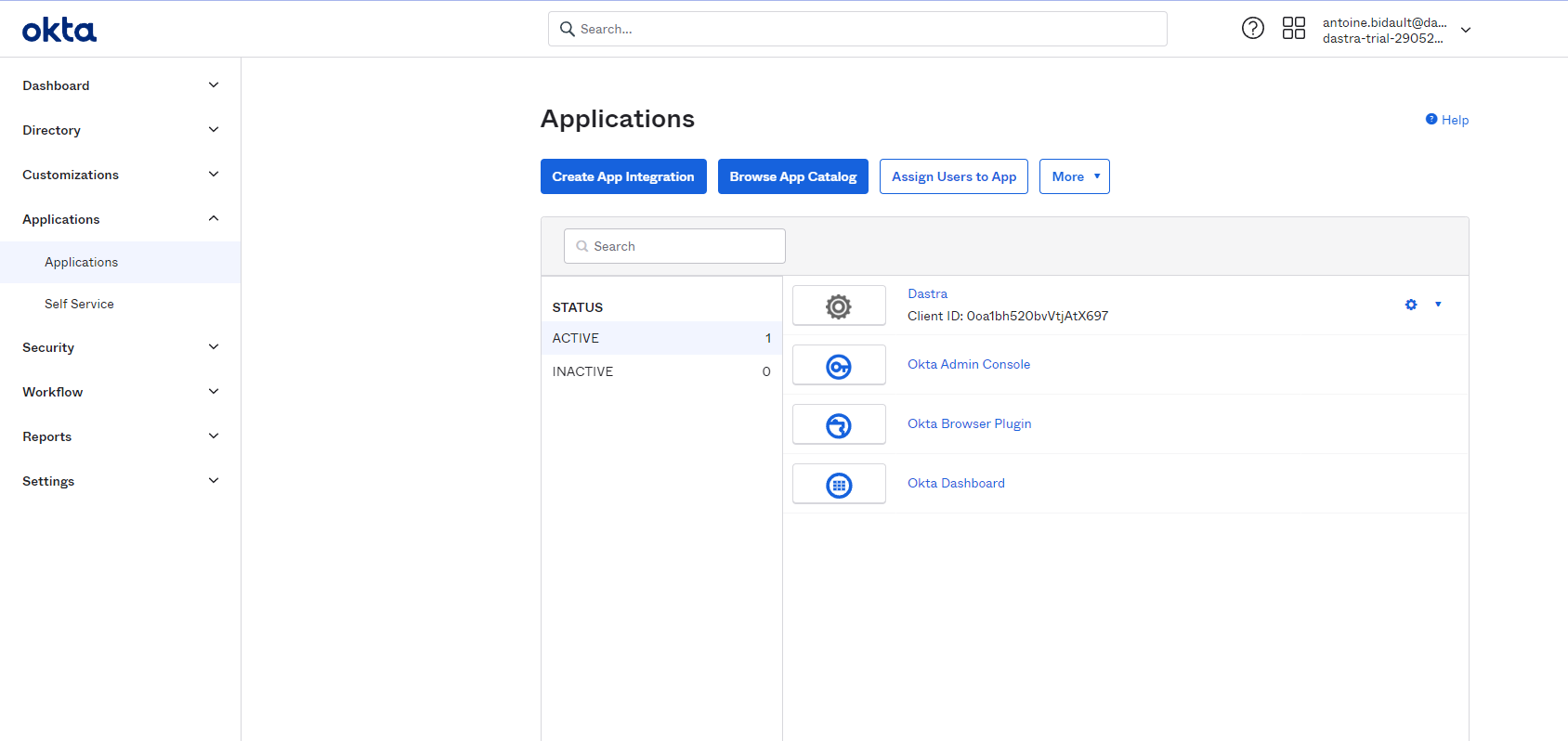Open Applications sub-item in sidebar

click(120, 262)
